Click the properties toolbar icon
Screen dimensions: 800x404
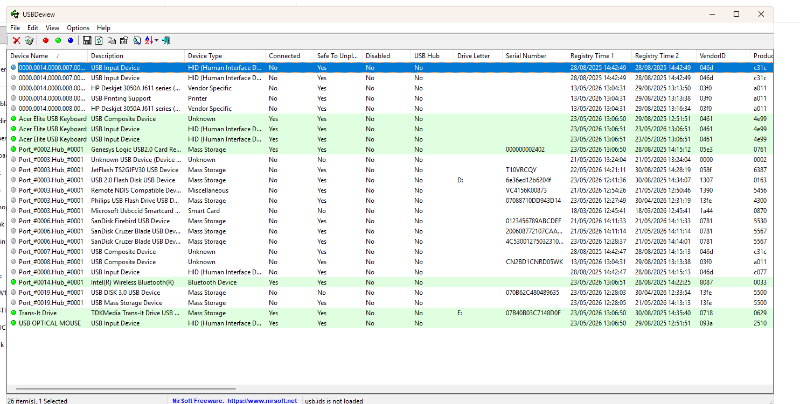point(124,40)
